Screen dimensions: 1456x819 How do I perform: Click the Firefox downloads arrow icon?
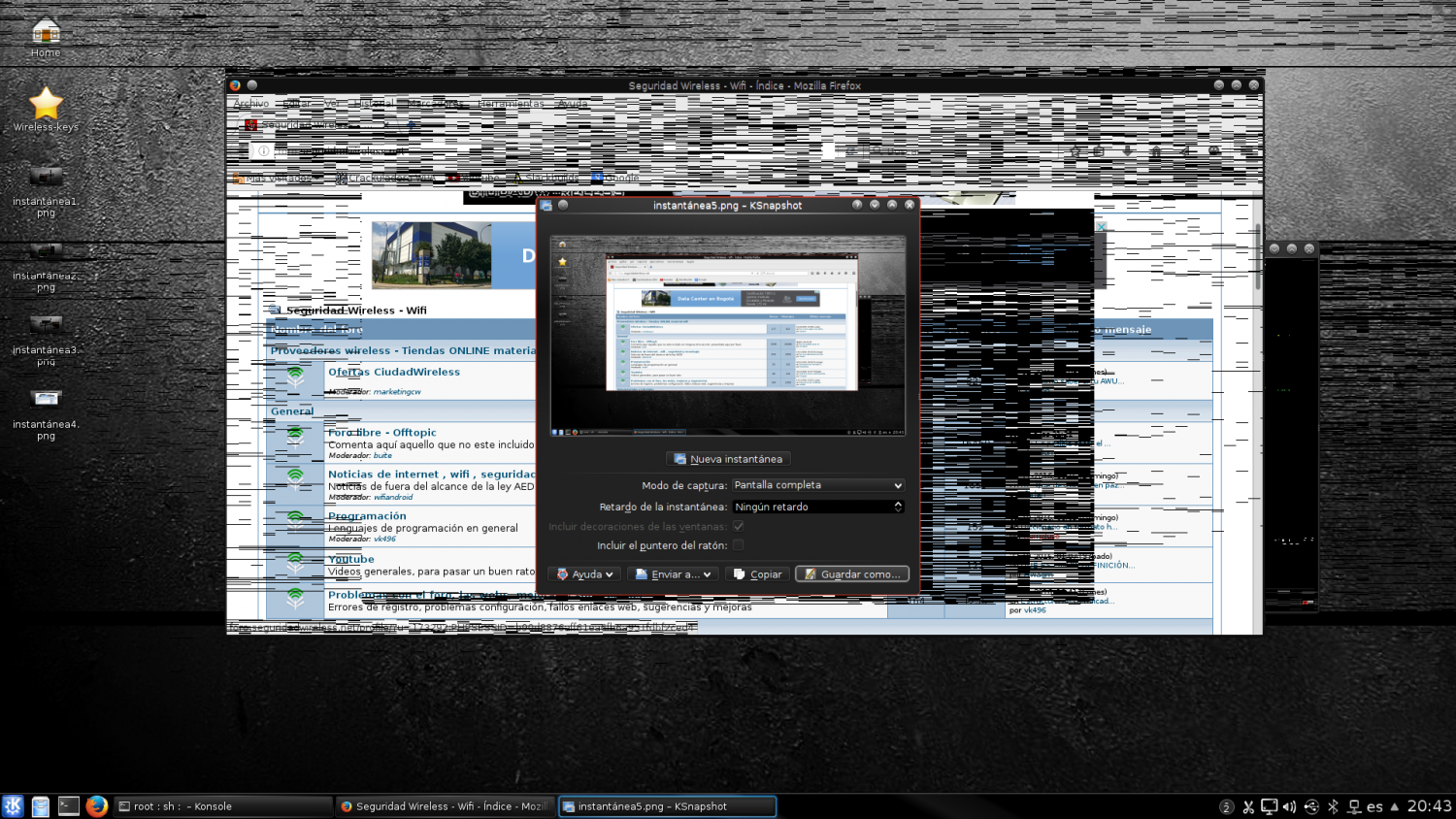pos(1127,151)
